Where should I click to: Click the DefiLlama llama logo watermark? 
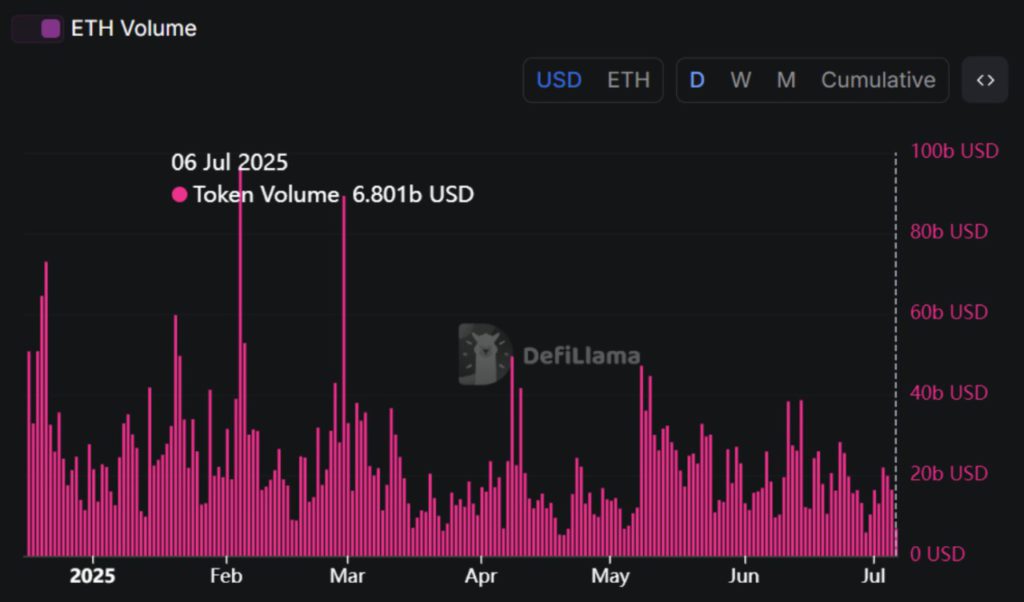484,354
